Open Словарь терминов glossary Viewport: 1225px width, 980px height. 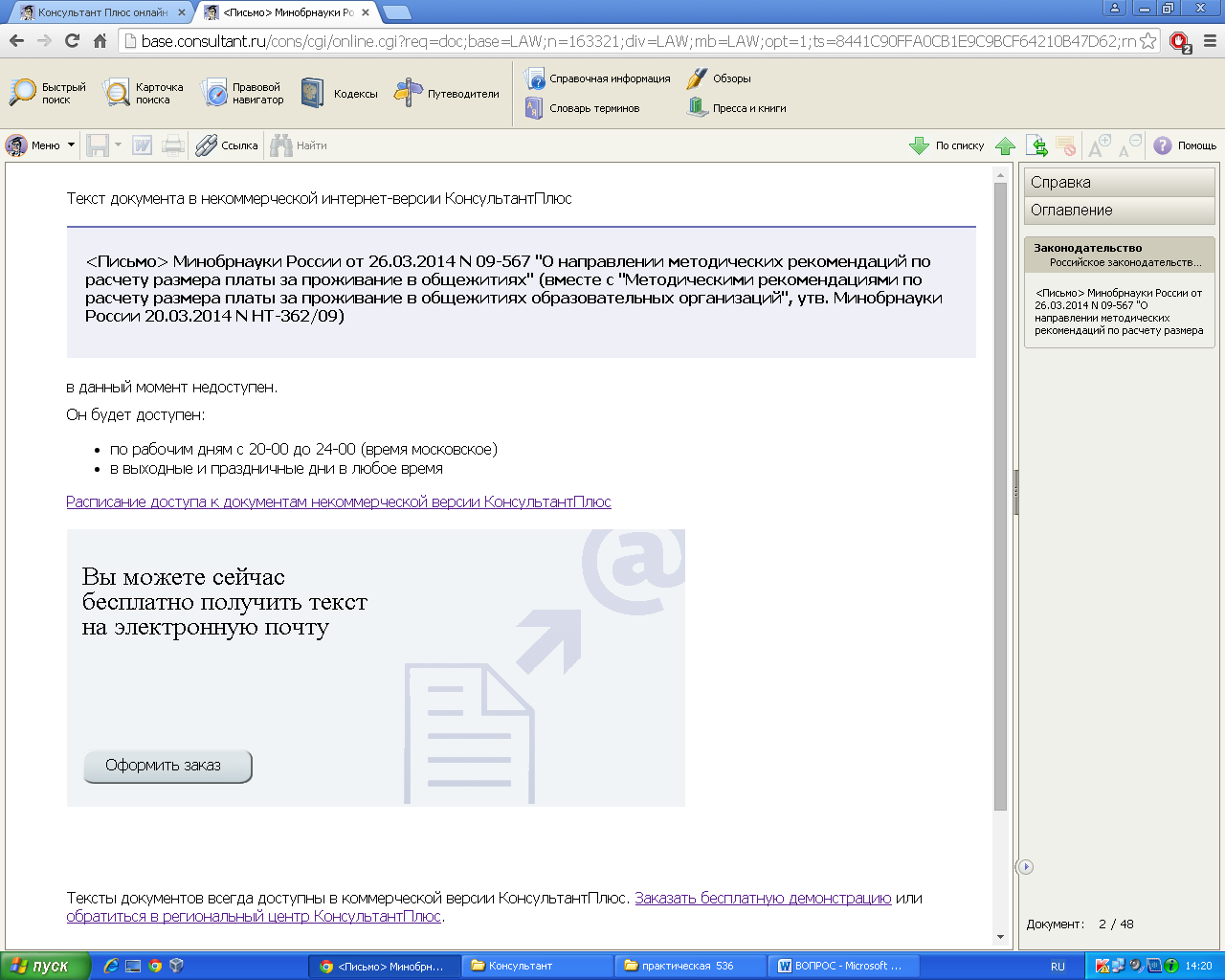pos(582,108)
